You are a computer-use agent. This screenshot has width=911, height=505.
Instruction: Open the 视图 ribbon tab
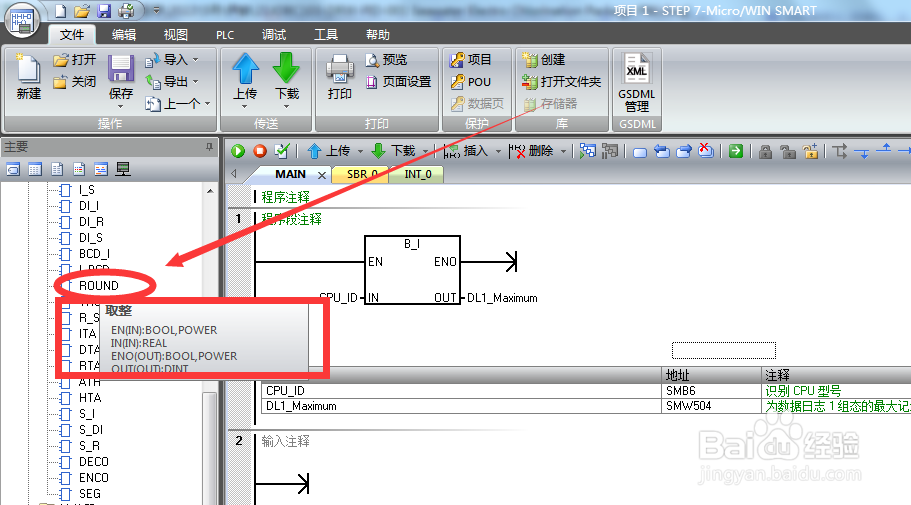[175, 35]
